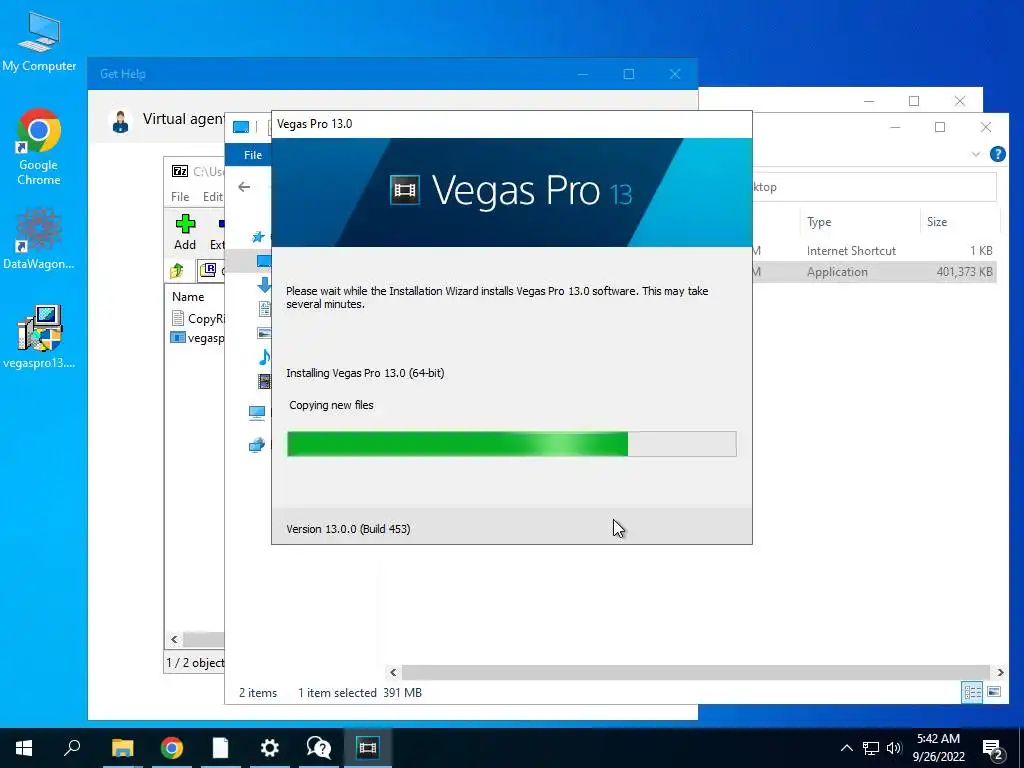Click the Windows Start button
Viewport: 1024px width, 768px height.
pyautogui.click(x=24, y=748)
